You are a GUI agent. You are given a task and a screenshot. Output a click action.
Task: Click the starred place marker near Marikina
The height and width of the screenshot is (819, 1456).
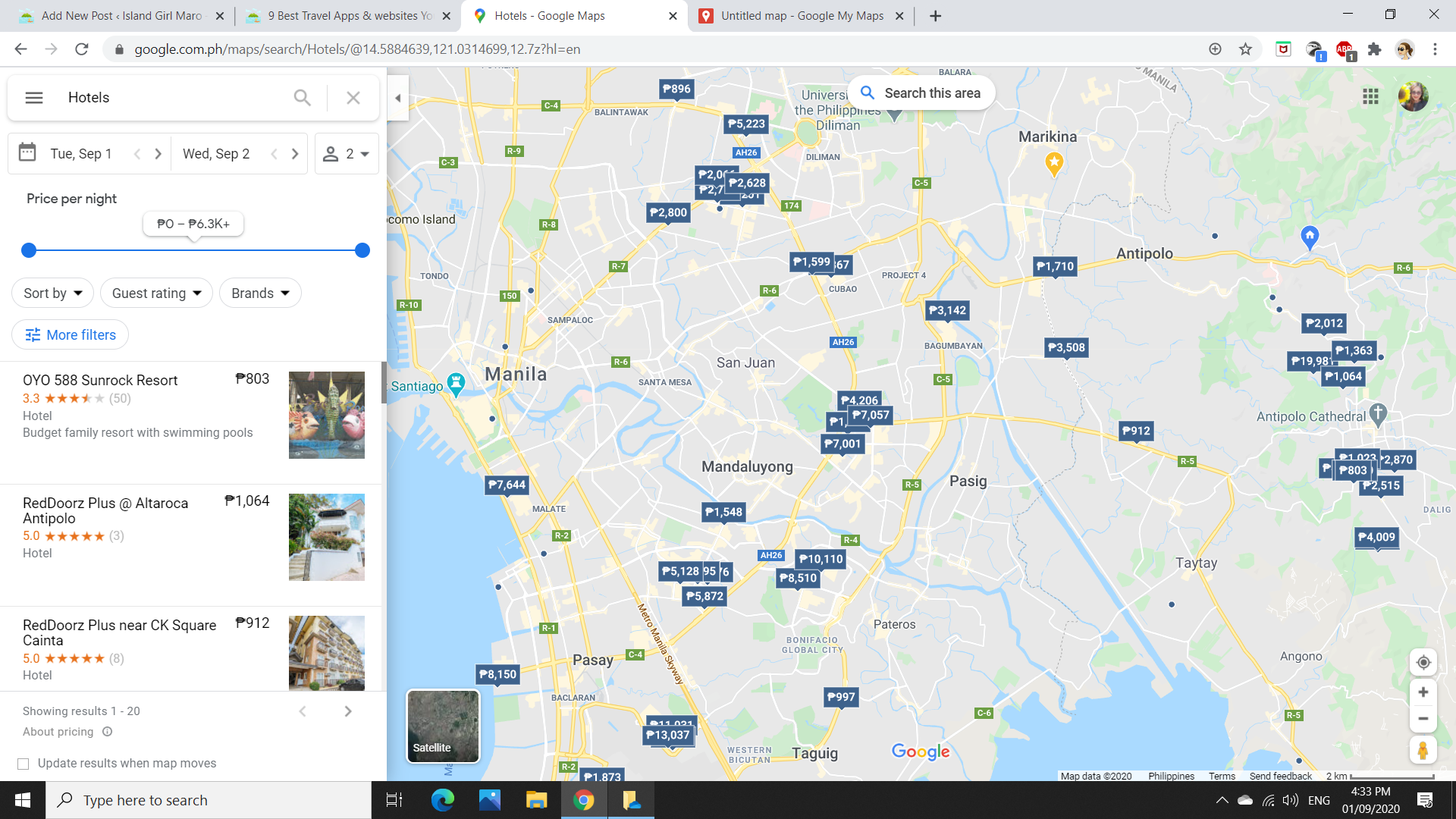[x=1054, y=163]
